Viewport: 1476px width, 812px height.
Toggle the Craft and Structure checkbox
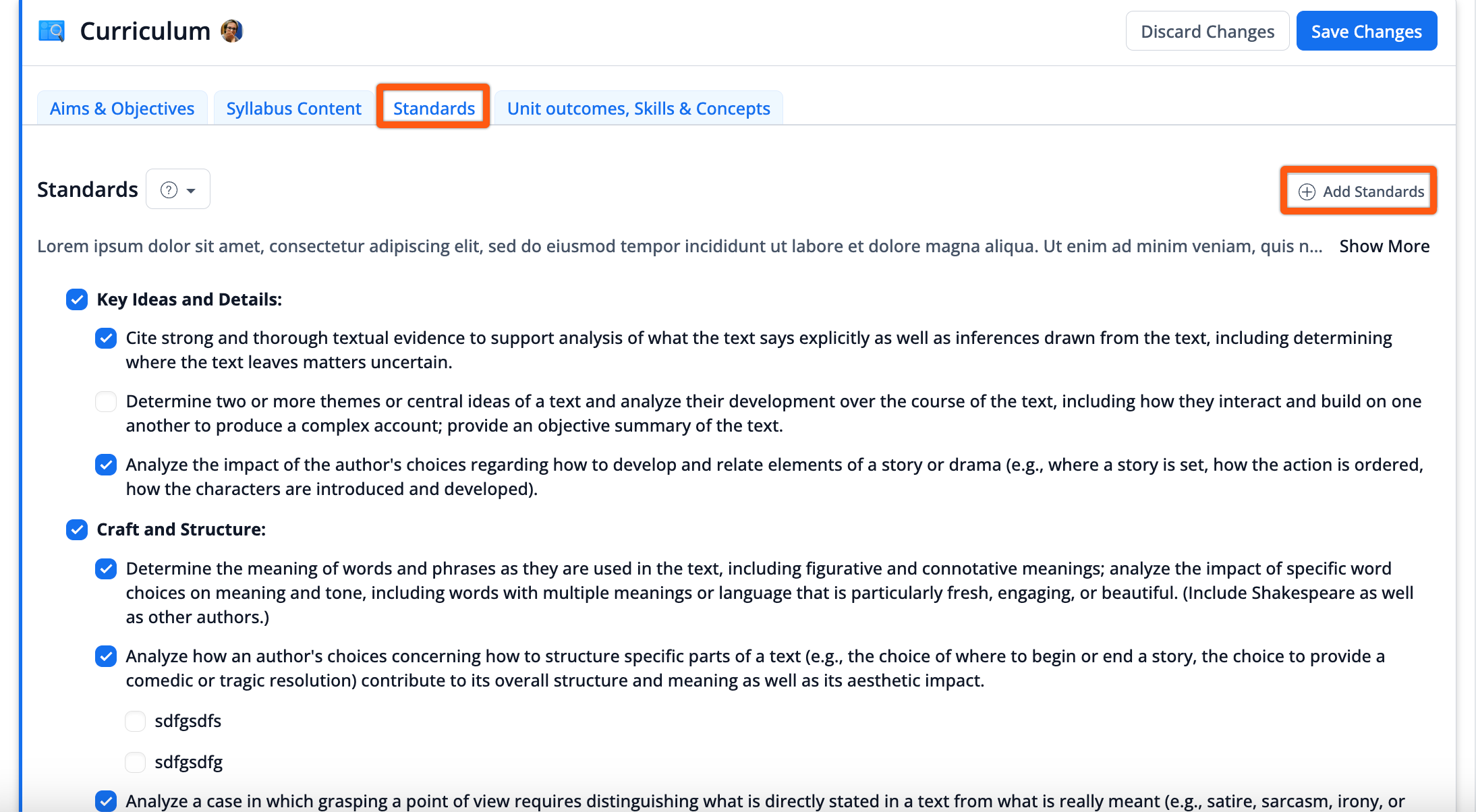76,529
